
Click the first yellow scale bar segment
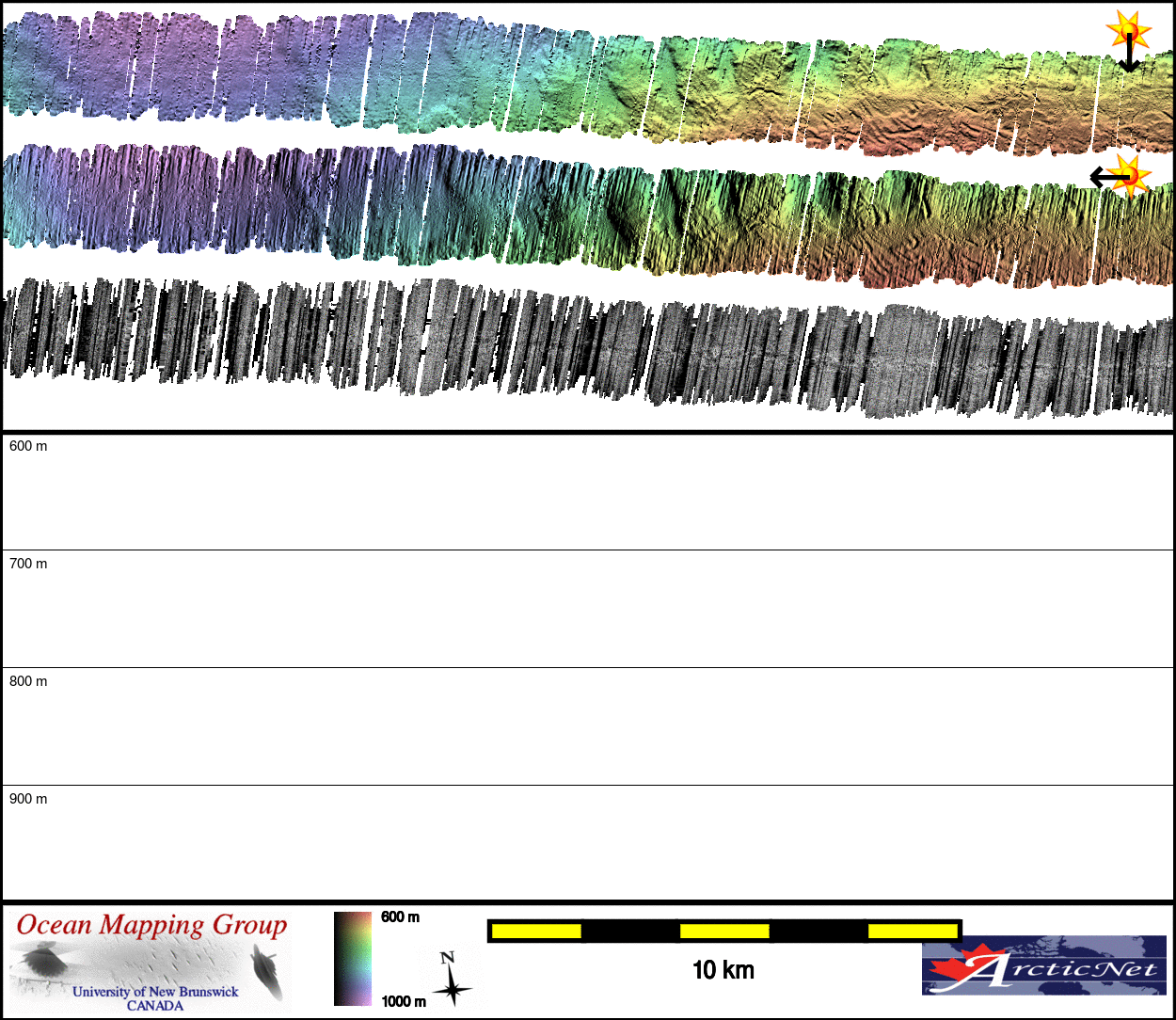point(536,931)
